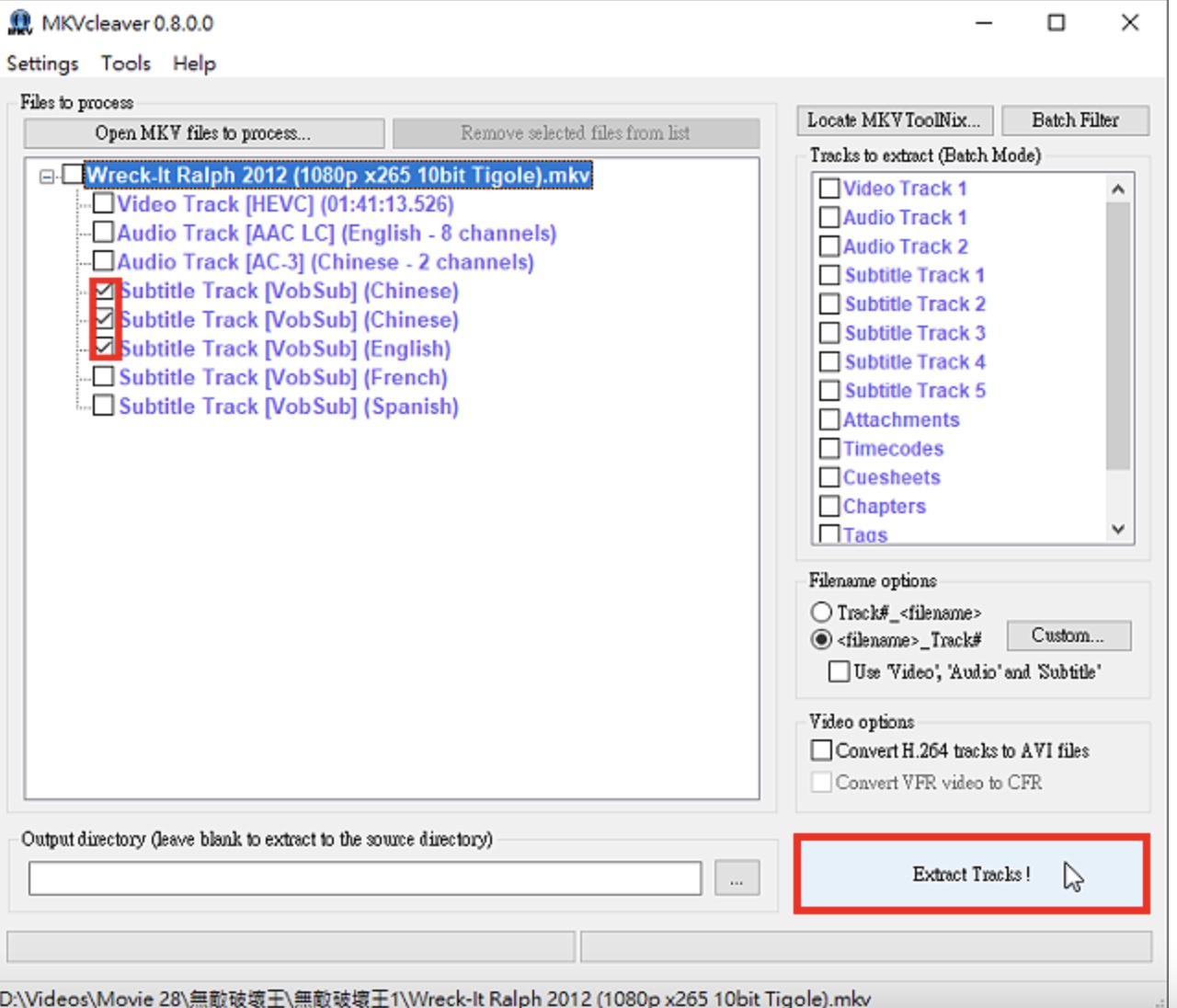The width and height of the screenshot is (1177, 1008).
Task: Select Video Track [HEVC] (01:41:13.526) row
Action: (x=286, y=203)
